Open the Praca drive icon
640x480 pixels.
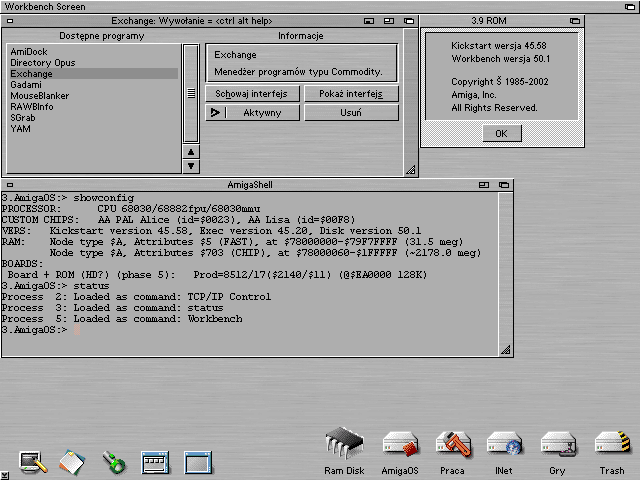coord(453,445)
